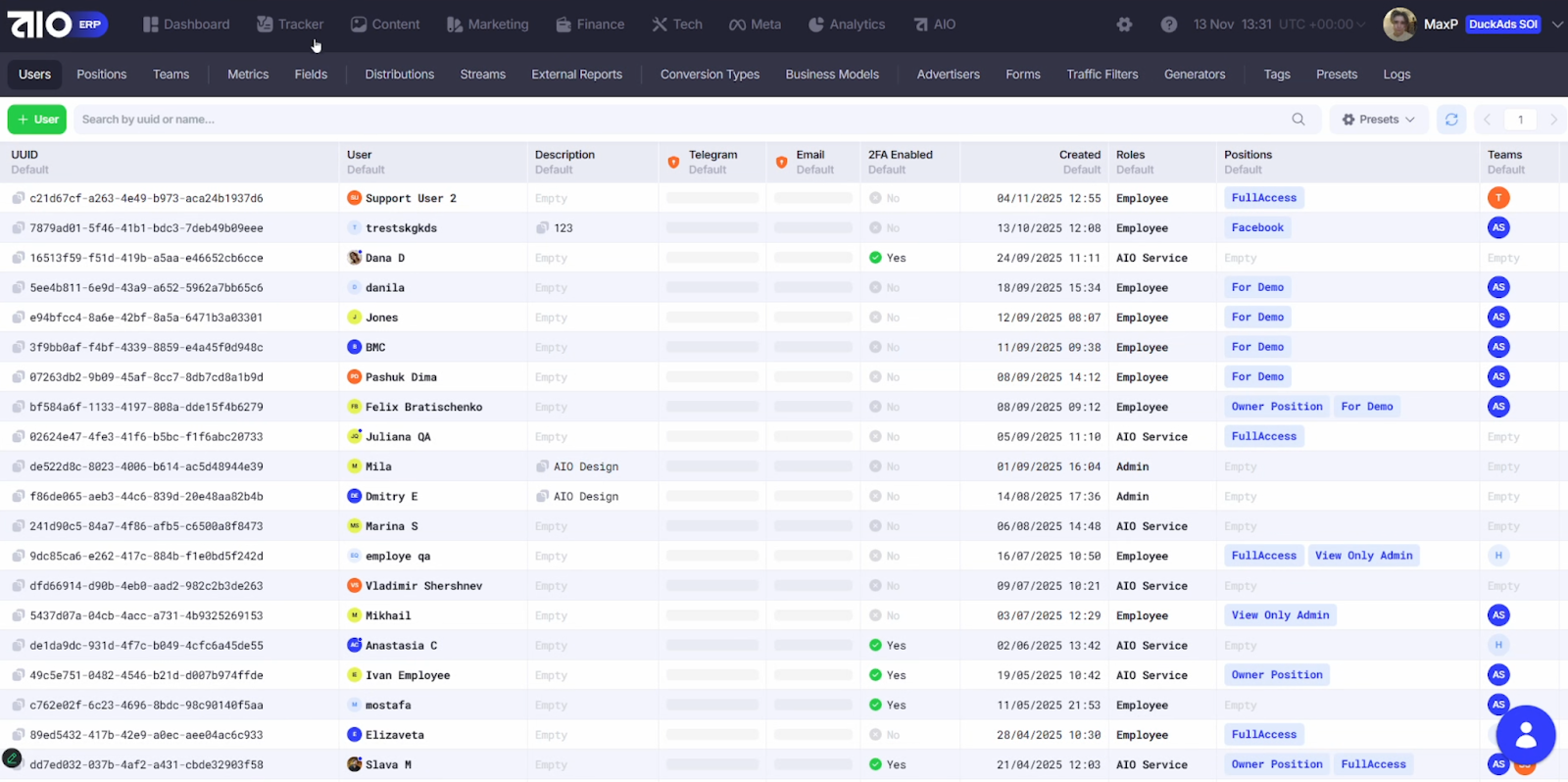Go to previous page arrow

pyautogui.click(x=1487, y=120)
